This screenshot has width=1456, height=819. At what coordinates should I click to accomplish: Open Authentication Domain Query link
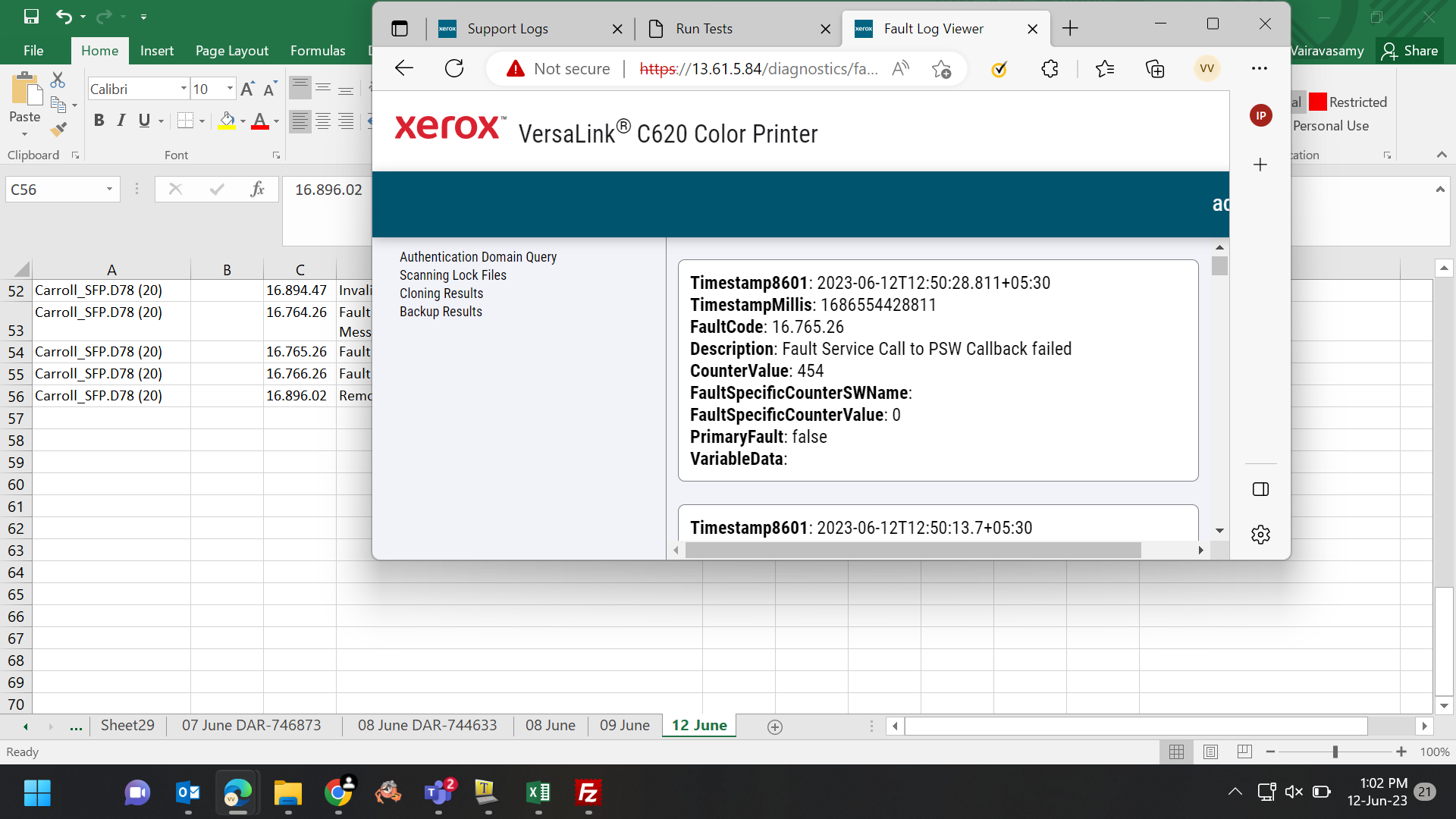(478, 257)
